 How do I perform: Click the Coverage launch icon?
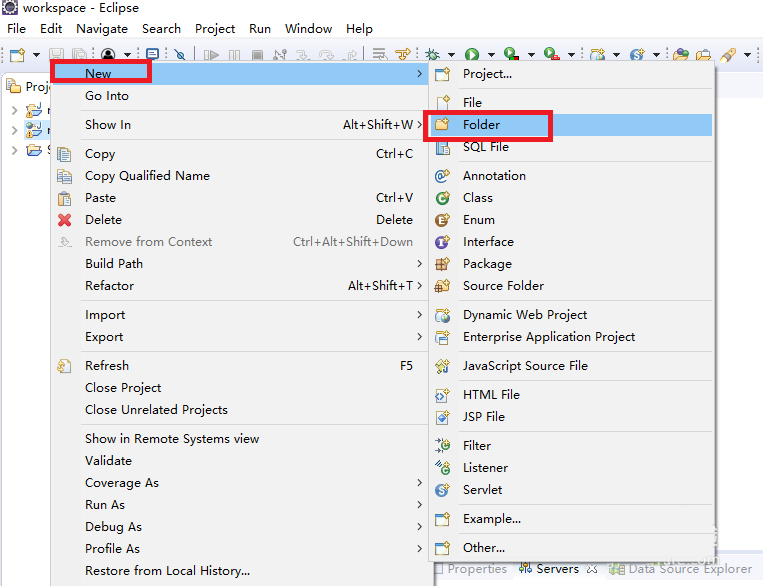(x=511, y=55)
